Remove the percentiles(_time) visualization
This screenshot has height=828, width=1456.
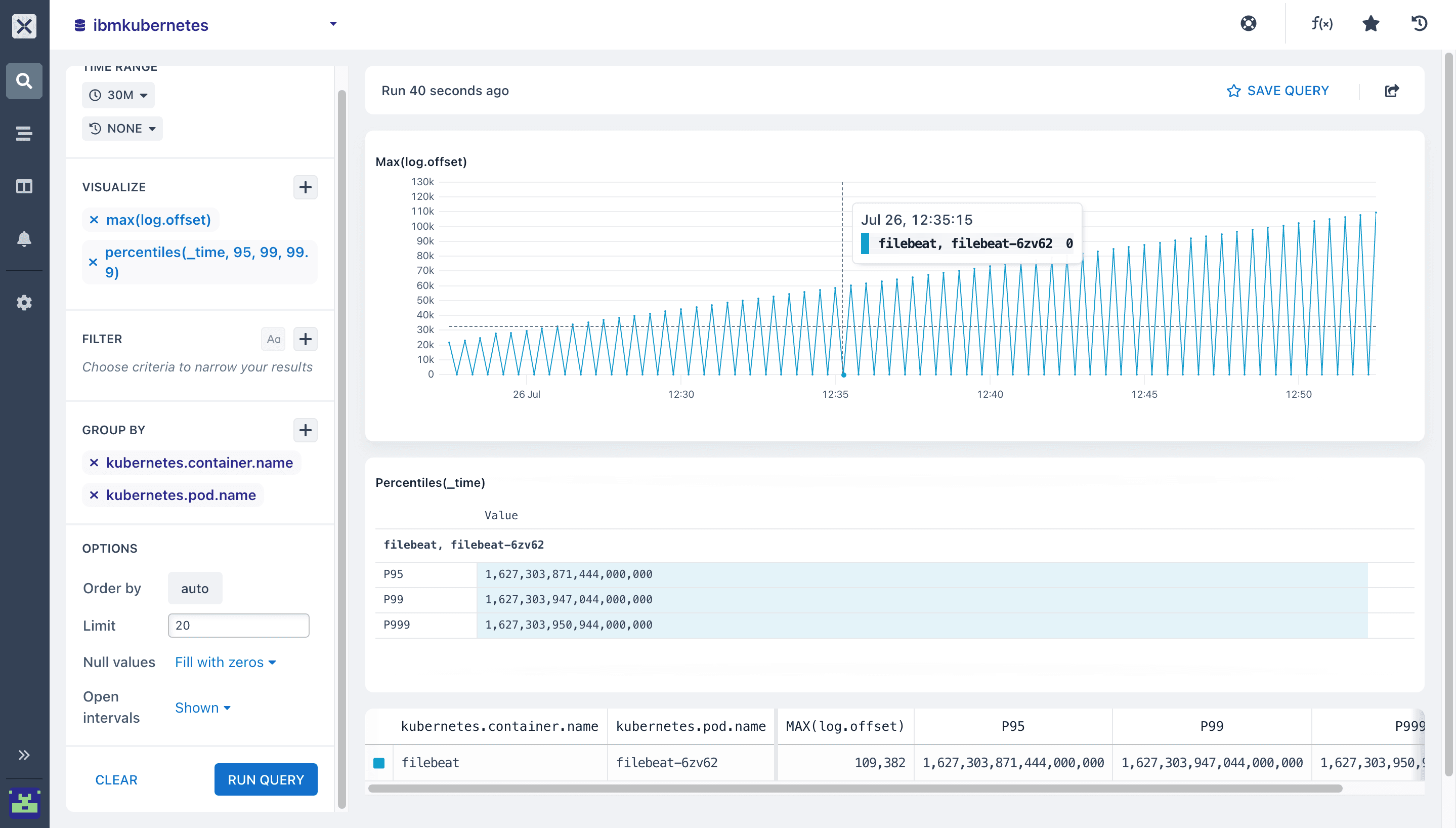[93, 262]
